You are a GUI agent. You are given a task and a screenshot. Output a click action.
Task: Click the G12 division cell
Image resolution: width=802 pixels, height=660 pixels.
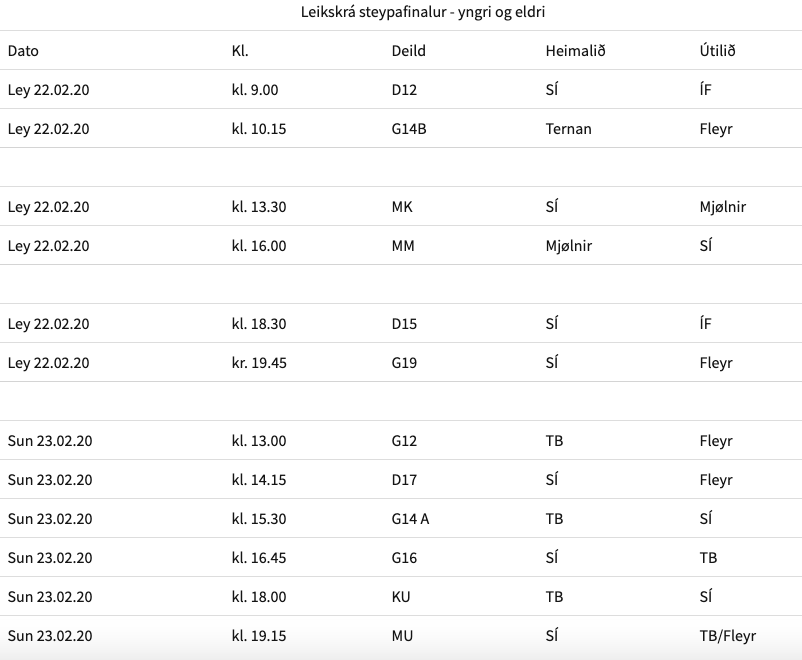click(x=404, y=441)
